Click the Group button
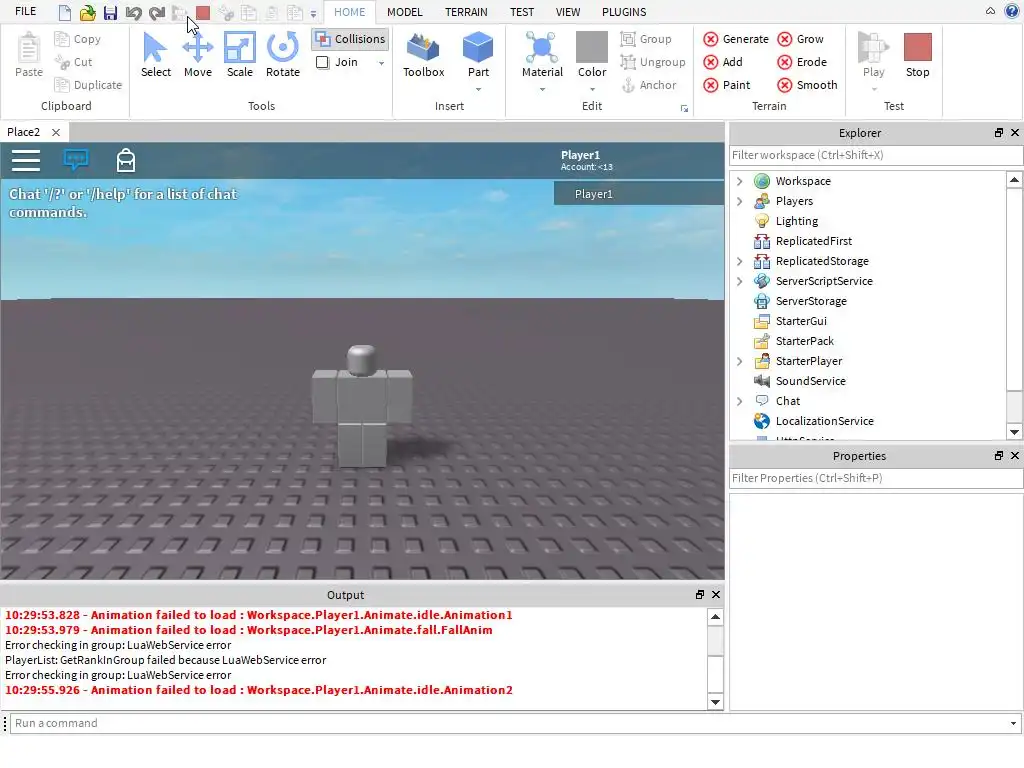 click(646, 39)
